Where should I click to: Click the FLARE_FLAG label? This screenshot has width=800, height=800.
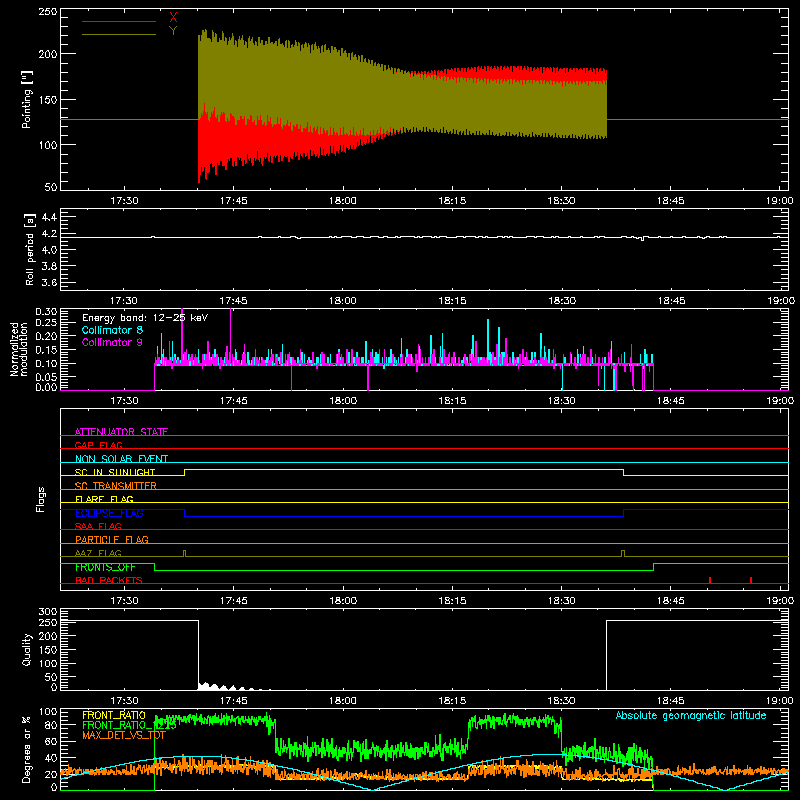(x=104, y=499)
